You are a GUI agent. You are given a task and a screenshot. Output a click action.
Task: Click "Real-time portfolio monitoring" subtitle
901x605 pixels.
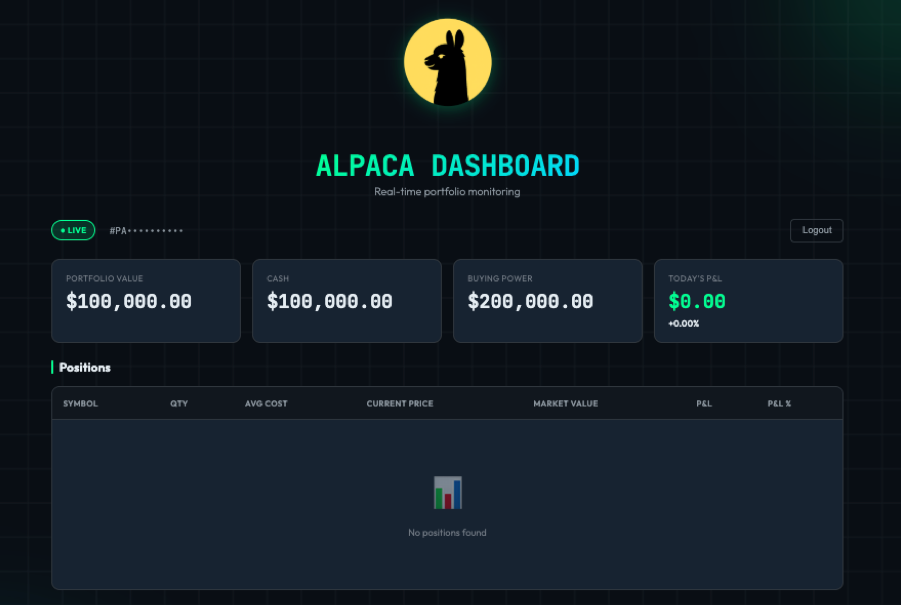click(x=447, y=191)
